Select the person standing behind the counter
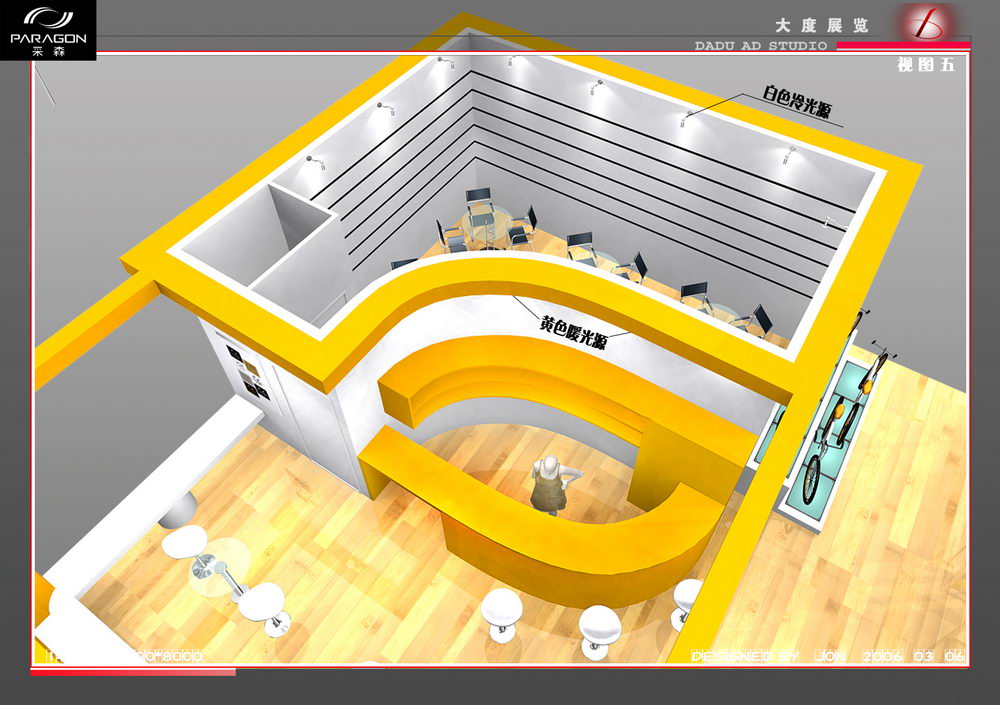The image size is (1000, 705). click(x=548, y=484)
